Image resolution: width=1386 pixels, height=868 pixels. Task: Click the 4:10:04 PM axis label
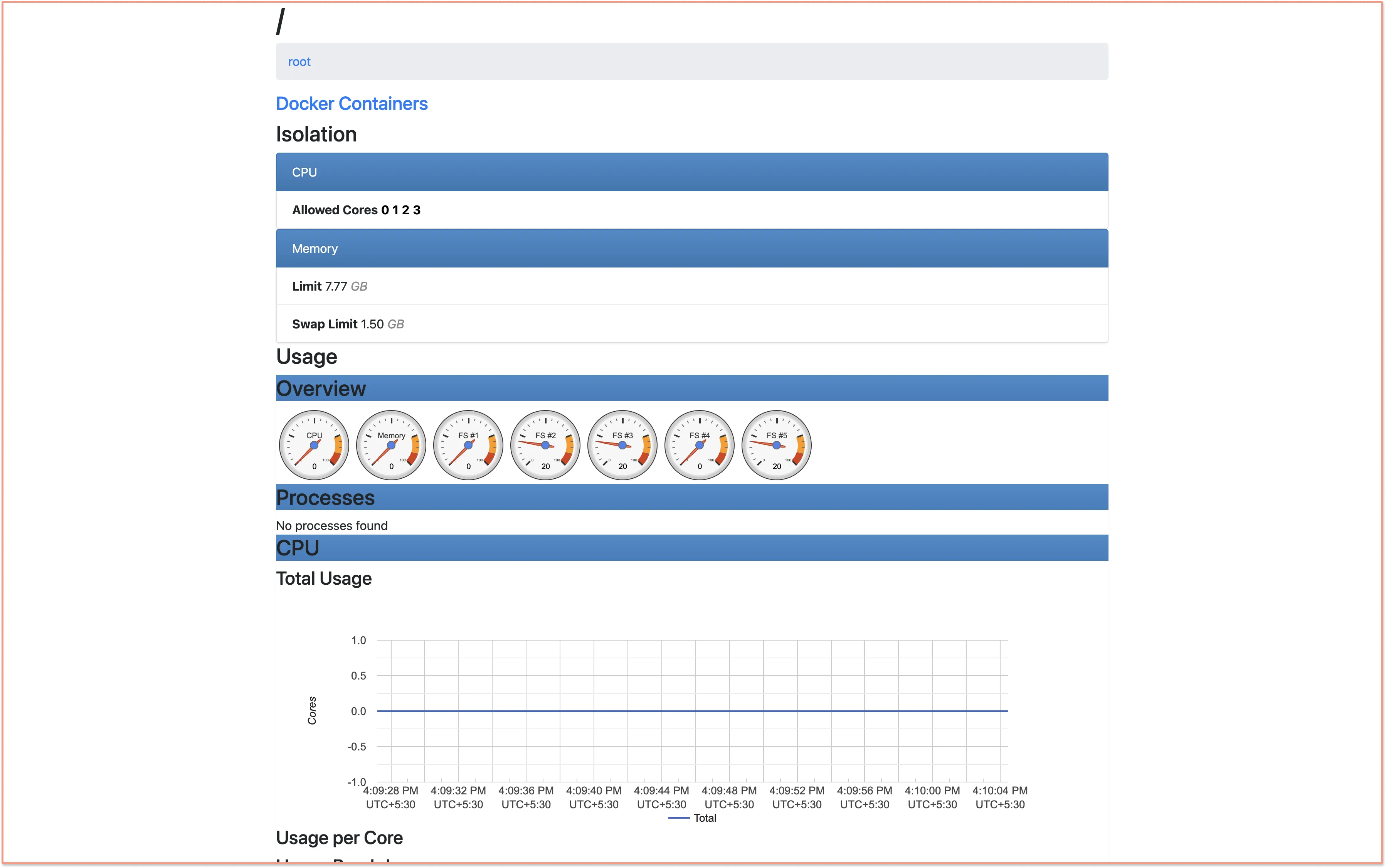pyautogui.click(x=1000, y=797)
